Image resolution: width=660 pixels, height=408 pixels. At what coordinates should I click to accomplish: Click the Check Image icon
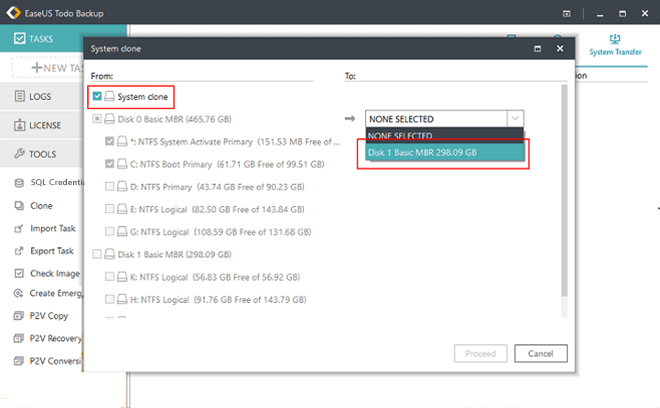click(x=19, y=273)
